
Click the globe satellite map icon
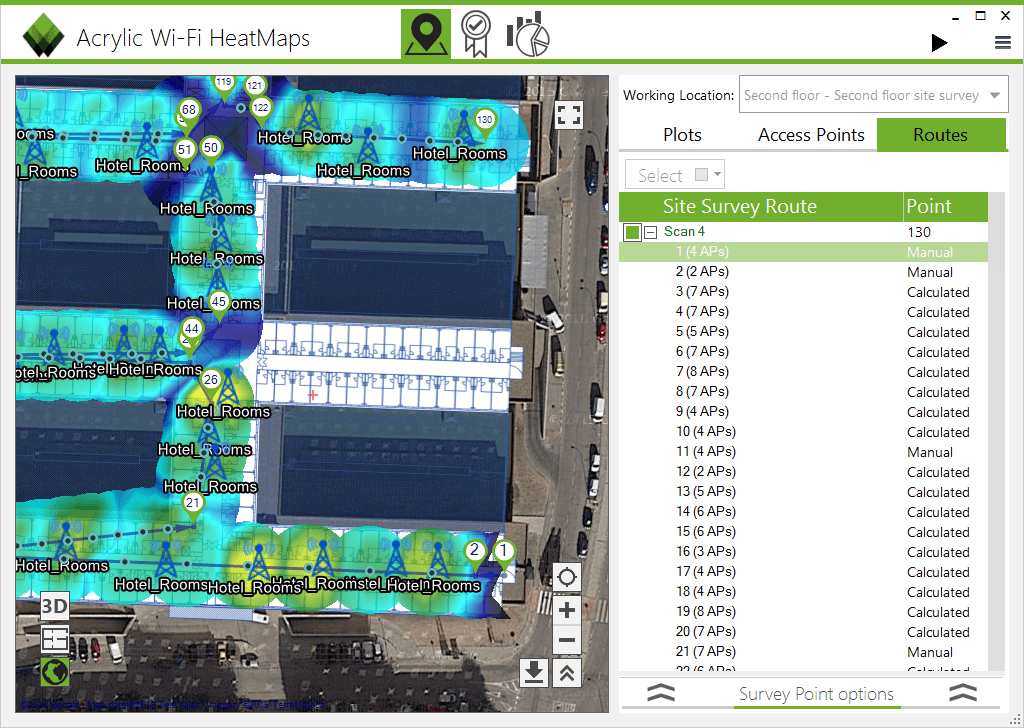pyautogui.click(x=54, y=672)
